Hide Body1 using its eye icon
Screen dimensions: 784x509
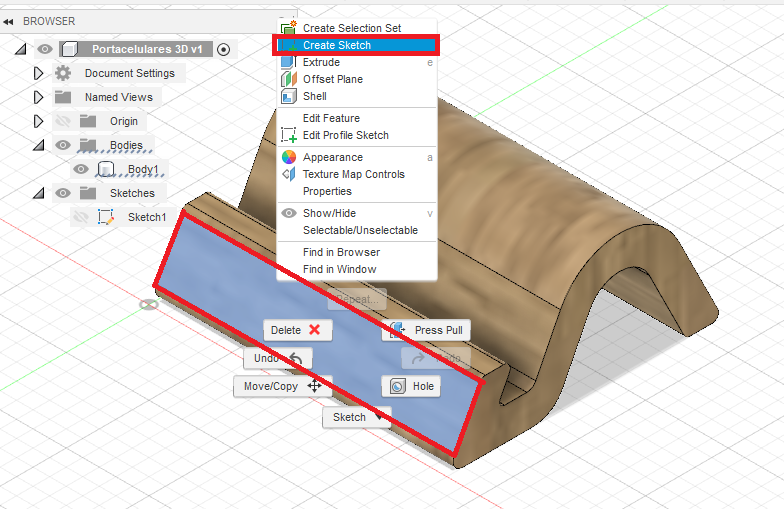[80, 169]
